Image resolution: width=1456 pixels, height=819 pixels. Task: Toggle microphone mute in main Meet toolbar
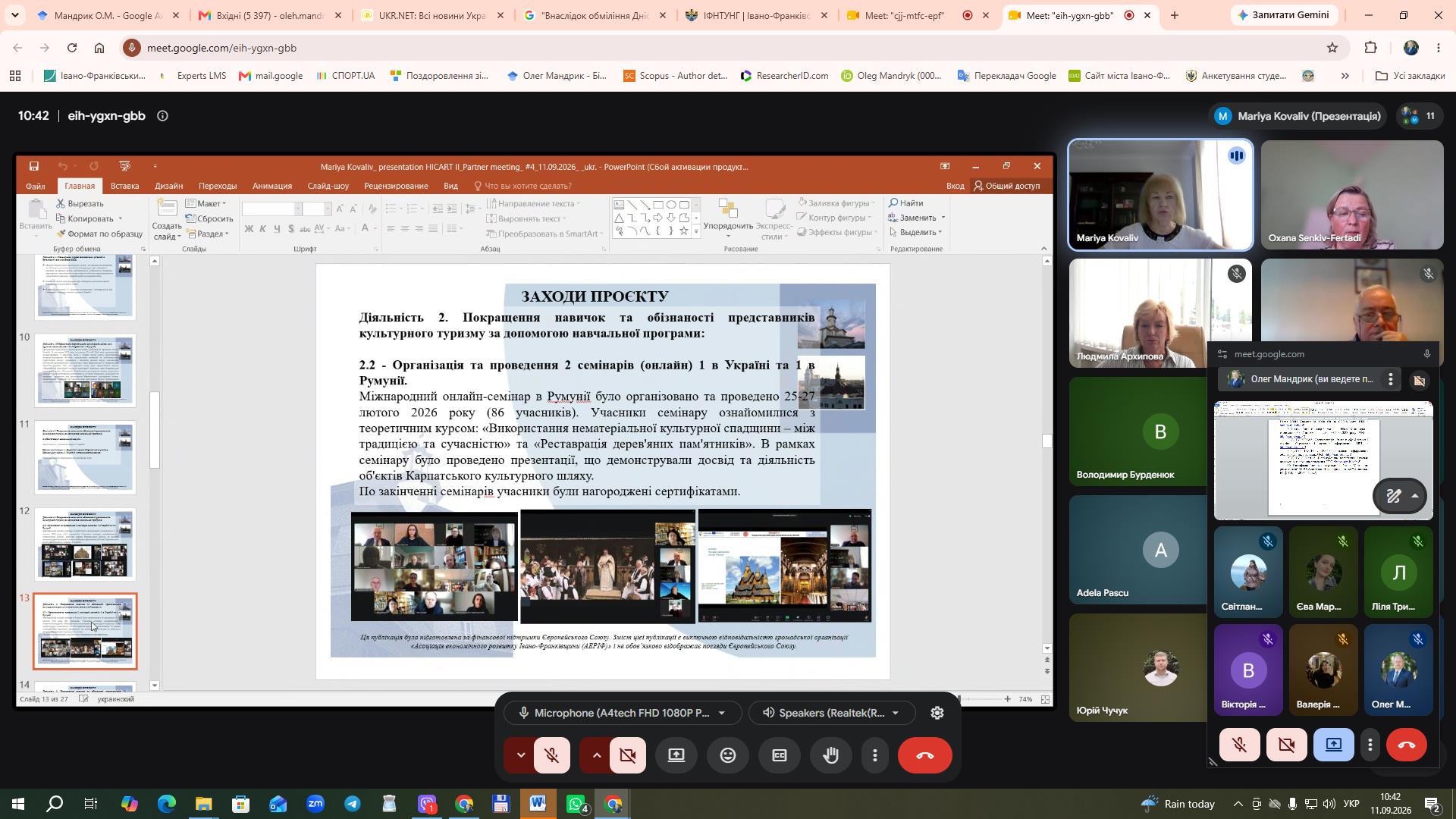tap(552, 755)
